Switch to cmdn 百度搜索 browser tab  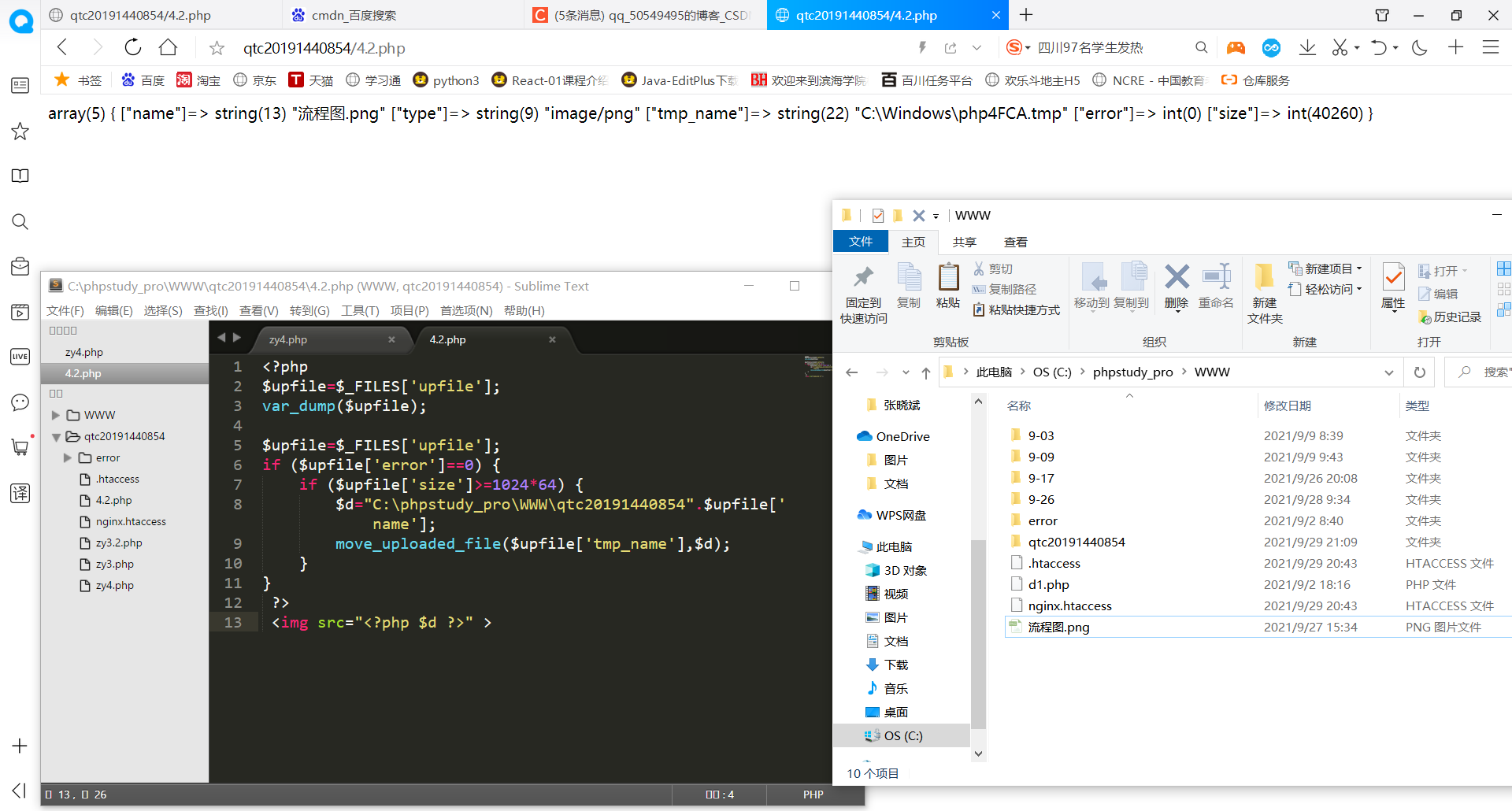click(402, 15)
